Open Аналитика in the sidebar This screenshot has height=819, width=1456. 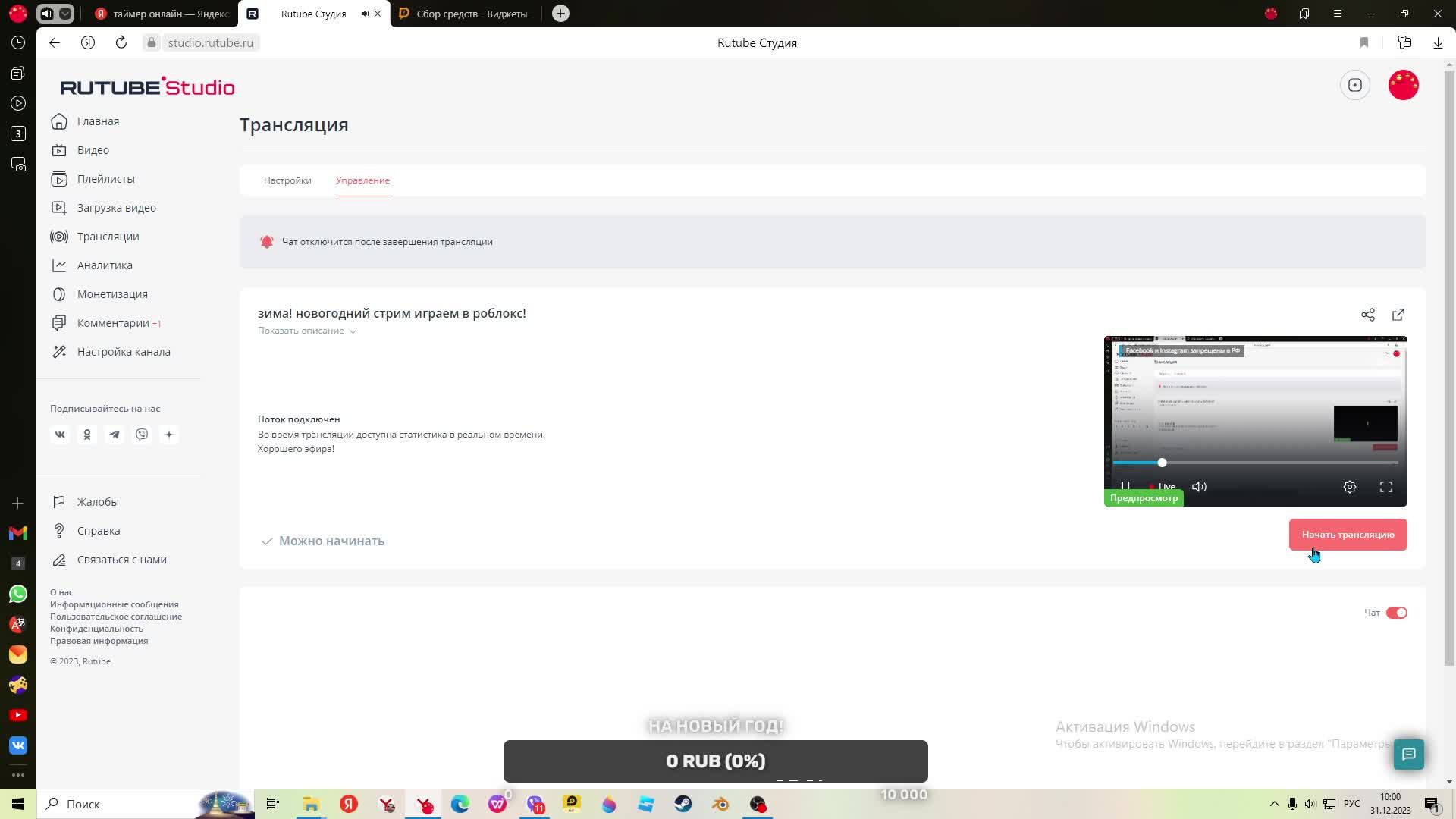[x=105, y=265]
